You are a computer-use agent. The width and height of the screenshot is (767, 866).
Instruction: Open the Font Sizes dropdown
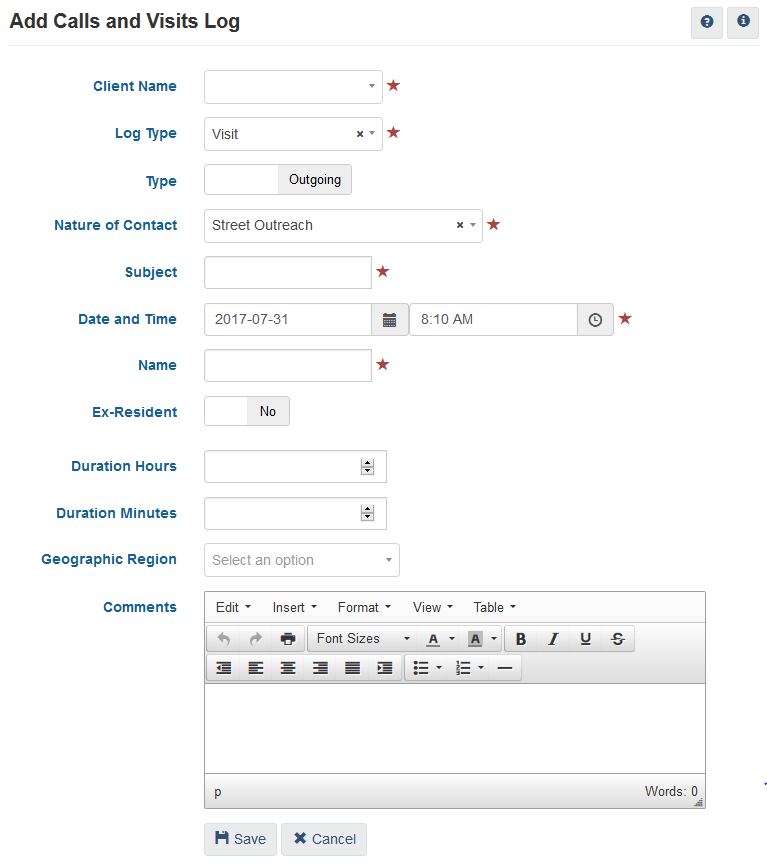tap(363, 639)
